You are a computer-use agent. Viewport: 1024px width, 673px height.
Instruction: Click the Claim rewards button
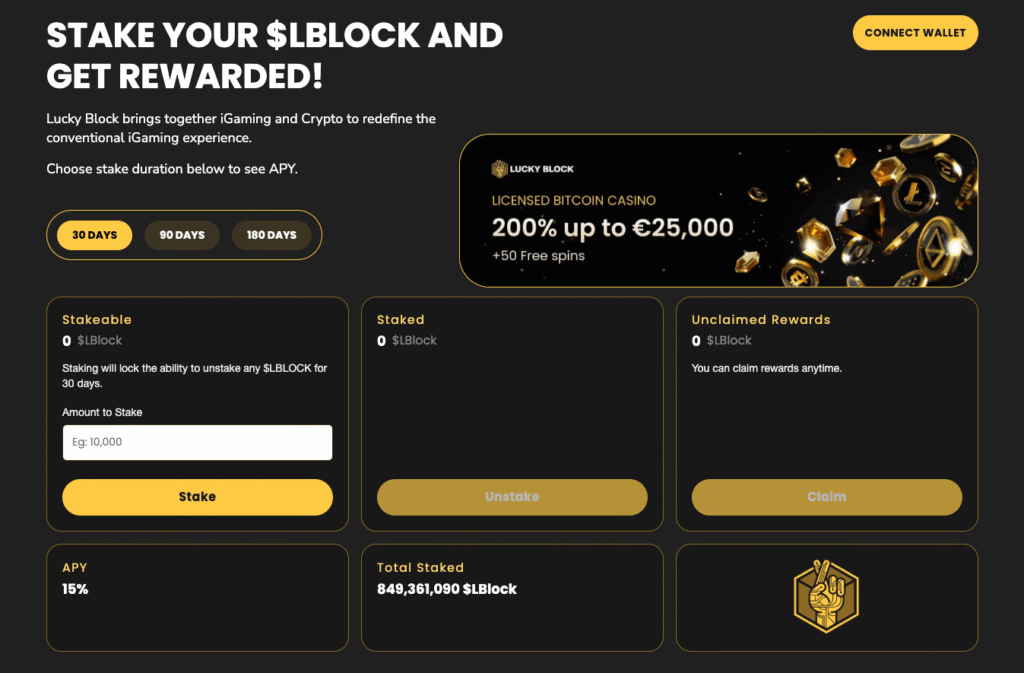click(826, 497)
